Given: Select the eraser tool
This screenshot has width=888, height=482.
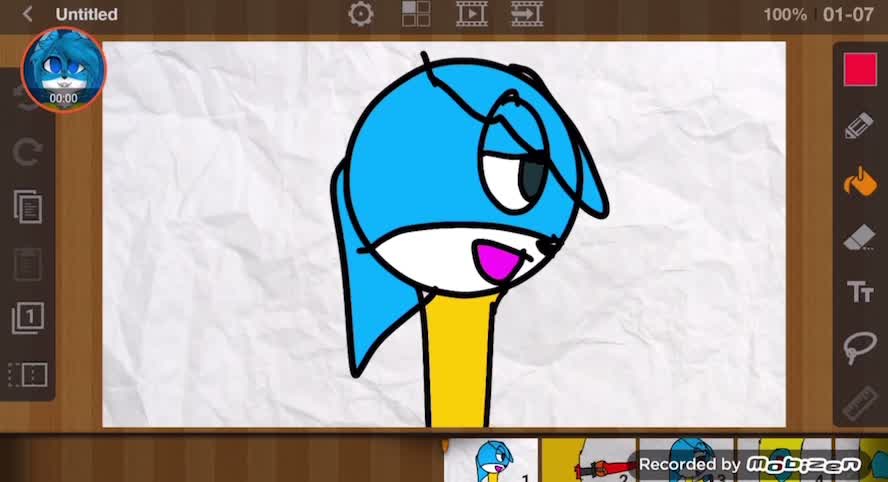Looking at the screenshot, I should tap(859, 237).
